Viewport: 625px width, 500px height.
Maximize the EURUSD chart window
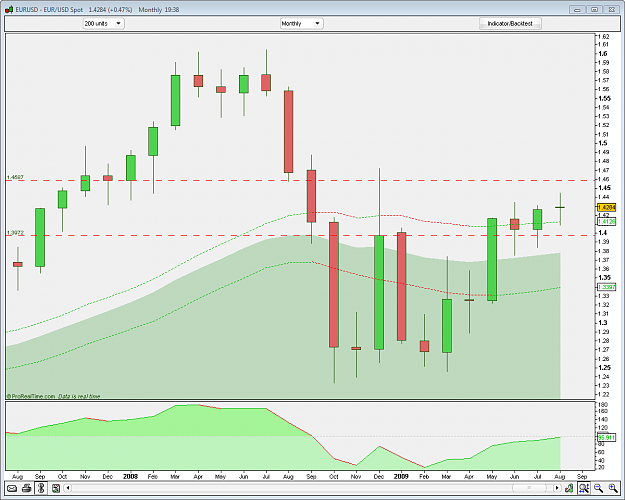[x=594, y=10]
